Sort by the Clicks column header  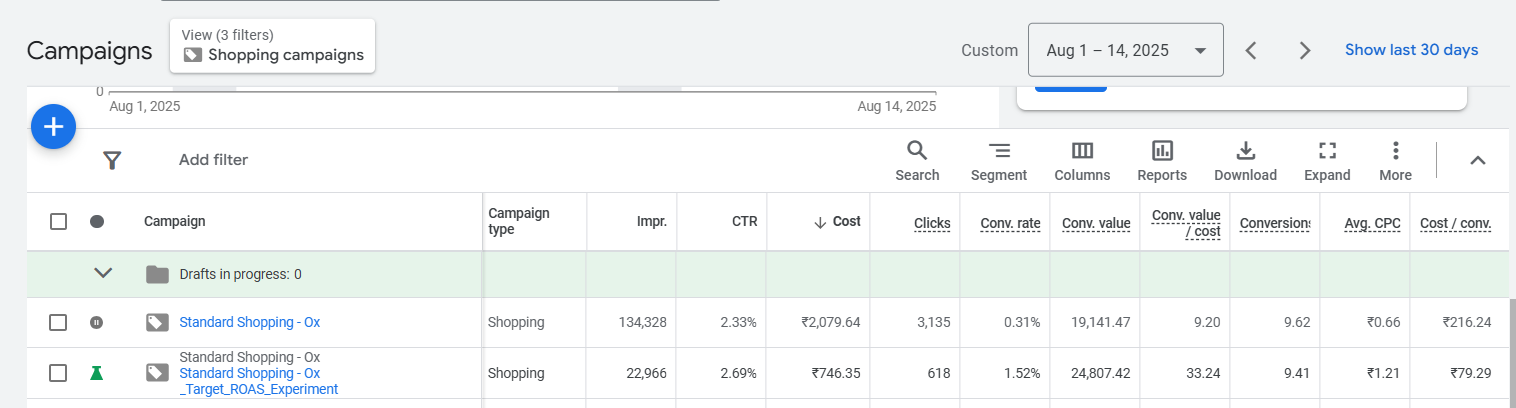click(932, 222)
